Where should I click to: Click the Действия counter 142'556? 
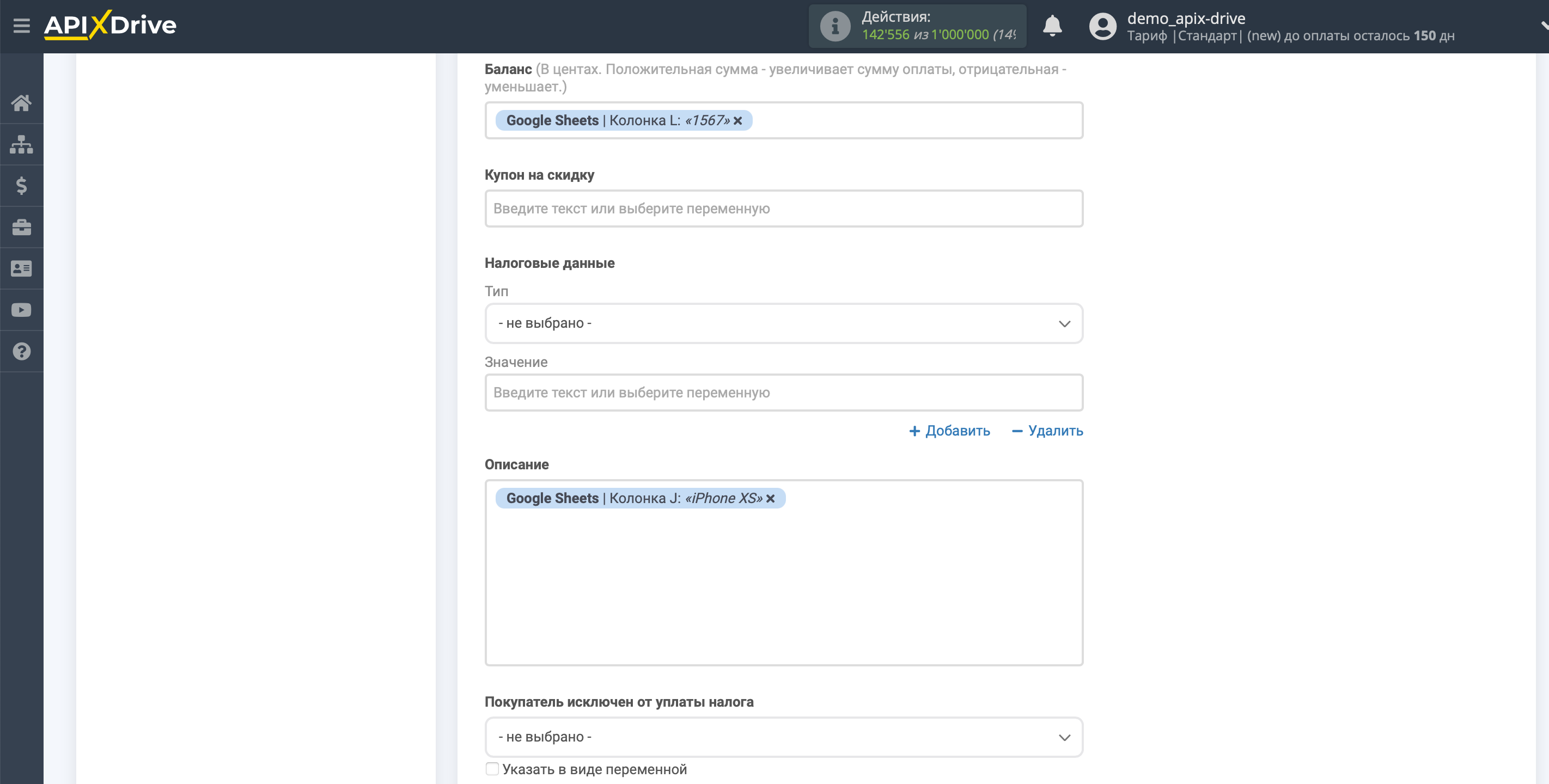point(885,35)
